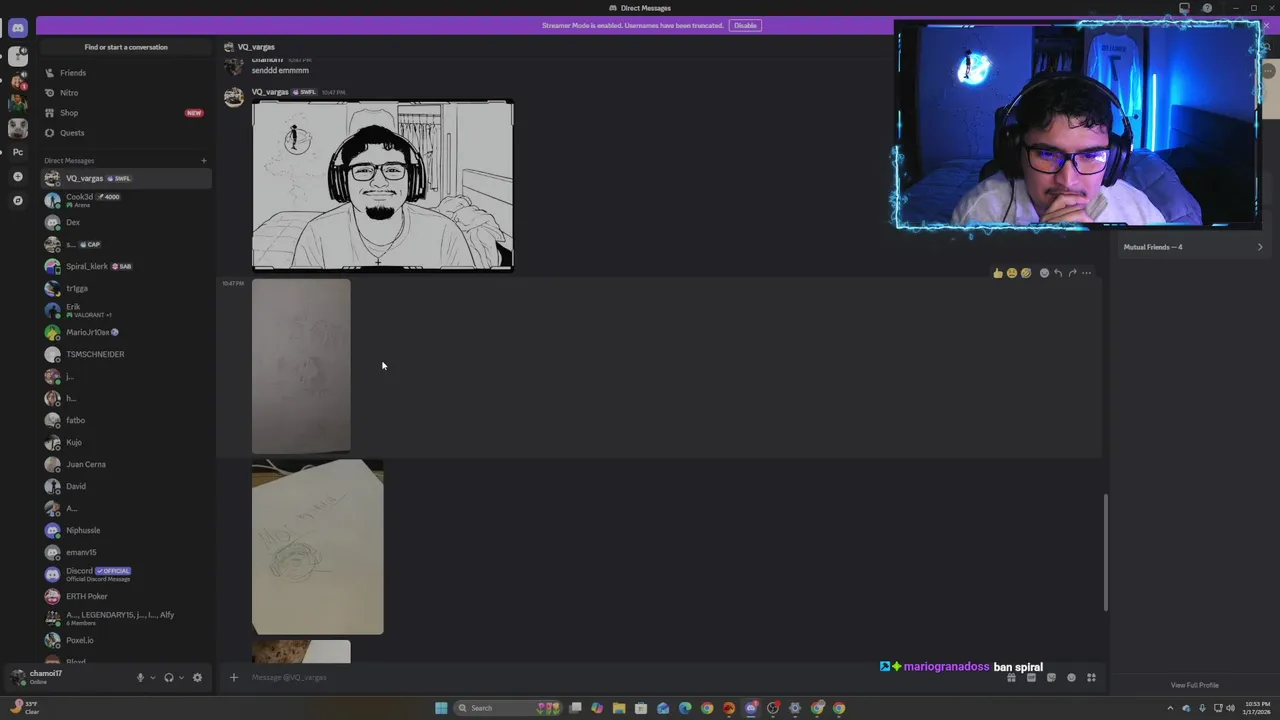Open Poxel.io conversation

(x=126, y=640)
